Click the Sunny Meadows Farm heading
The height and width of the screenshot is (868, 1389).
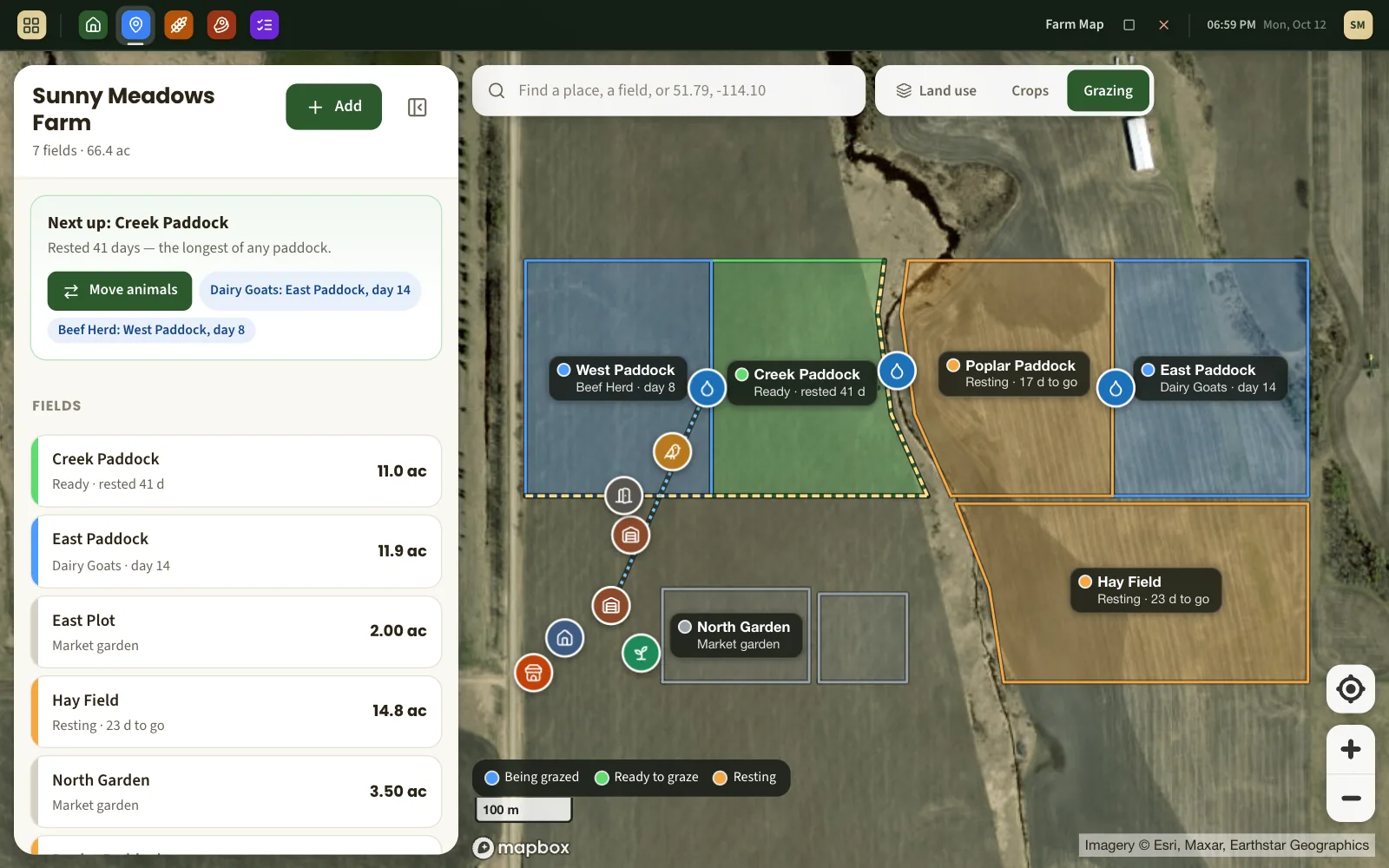123,109
